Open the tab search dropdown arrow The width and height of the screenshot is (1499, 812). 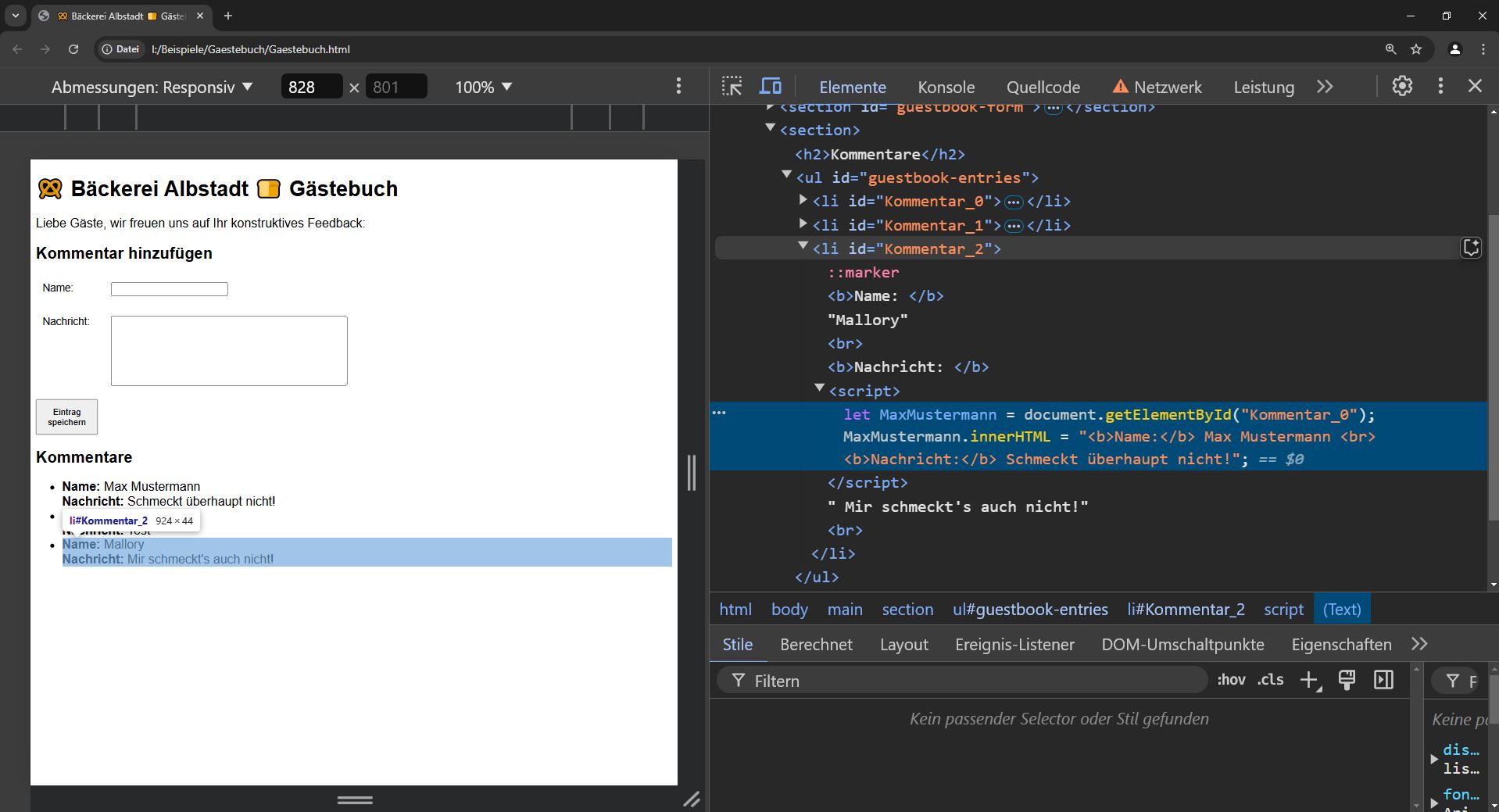pyautogui.click(x=16, y=16)
